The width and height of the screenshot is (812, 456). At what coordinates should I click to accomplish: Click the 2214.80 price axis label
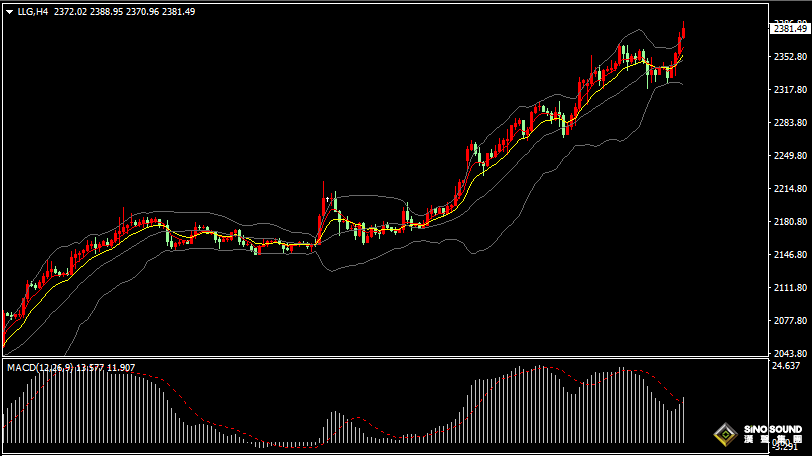tap(789, 189)
